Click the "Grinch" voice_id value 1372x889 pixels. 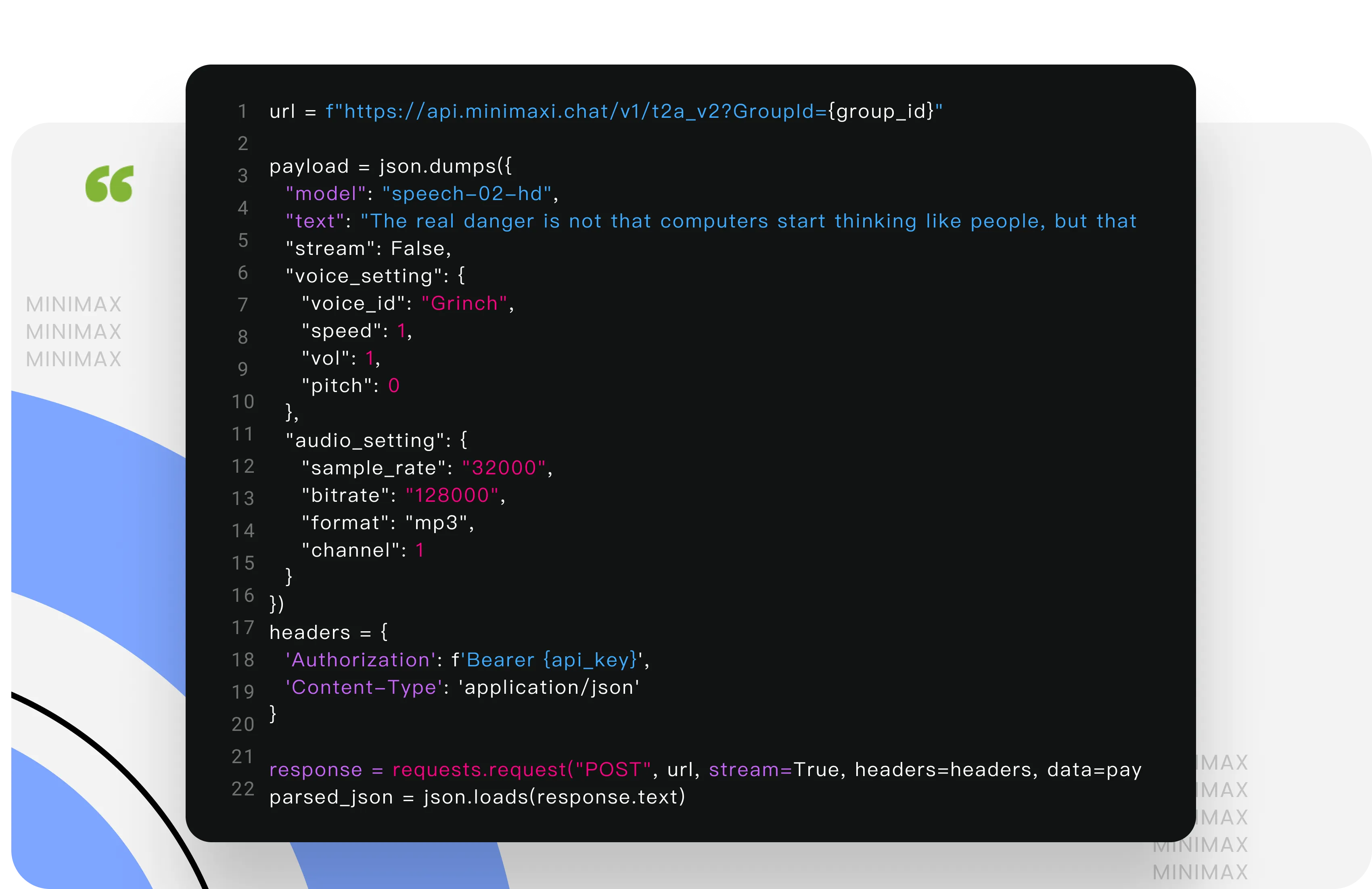pyautogui.click(x=464, y=303)
